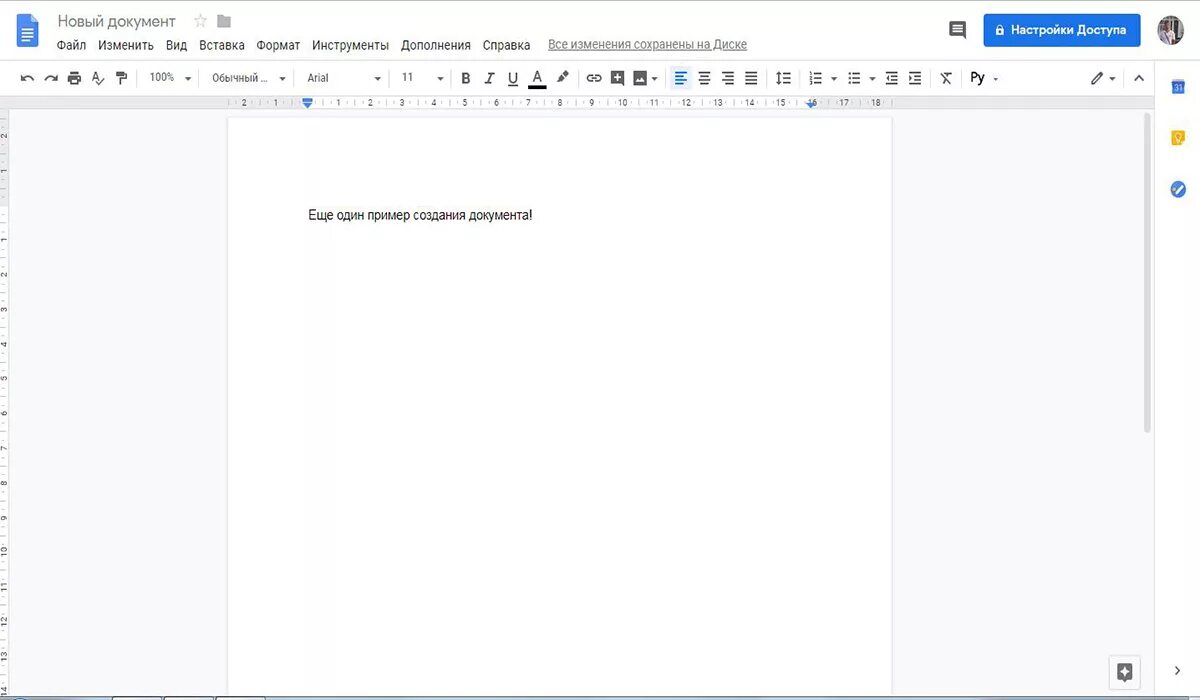The height and width of the screenshot is (700, 1200).
Task: Open the highlight color marker tool
Action: click(x=562, y=78)
